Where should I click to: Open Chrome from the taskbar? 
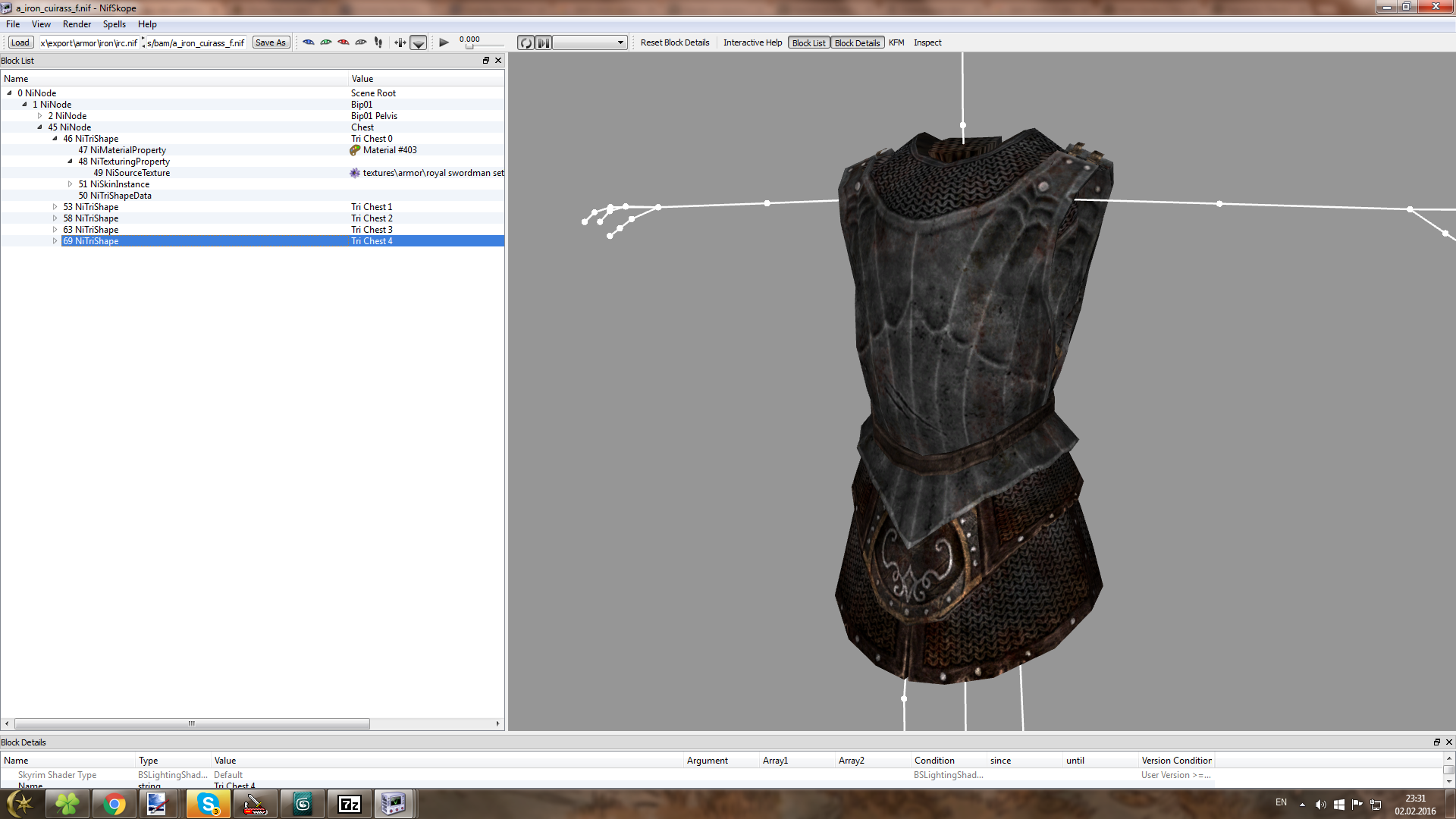(x=114, y=804)
